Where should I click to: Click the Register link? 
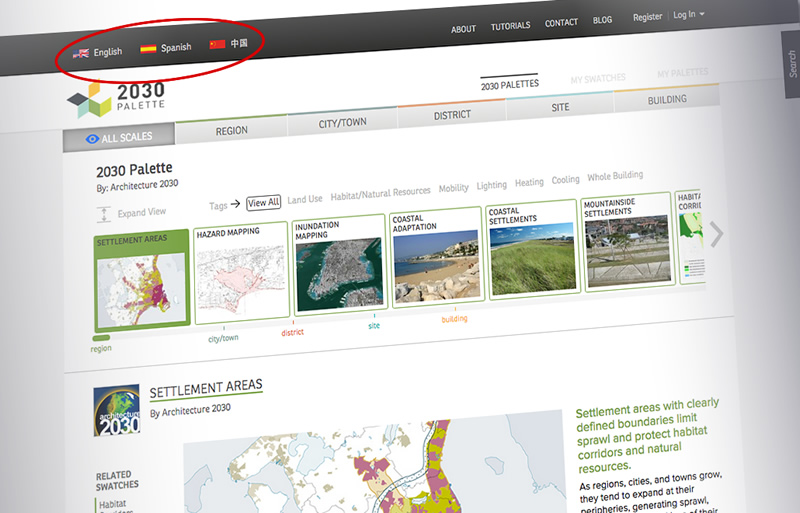coord(648,17)
